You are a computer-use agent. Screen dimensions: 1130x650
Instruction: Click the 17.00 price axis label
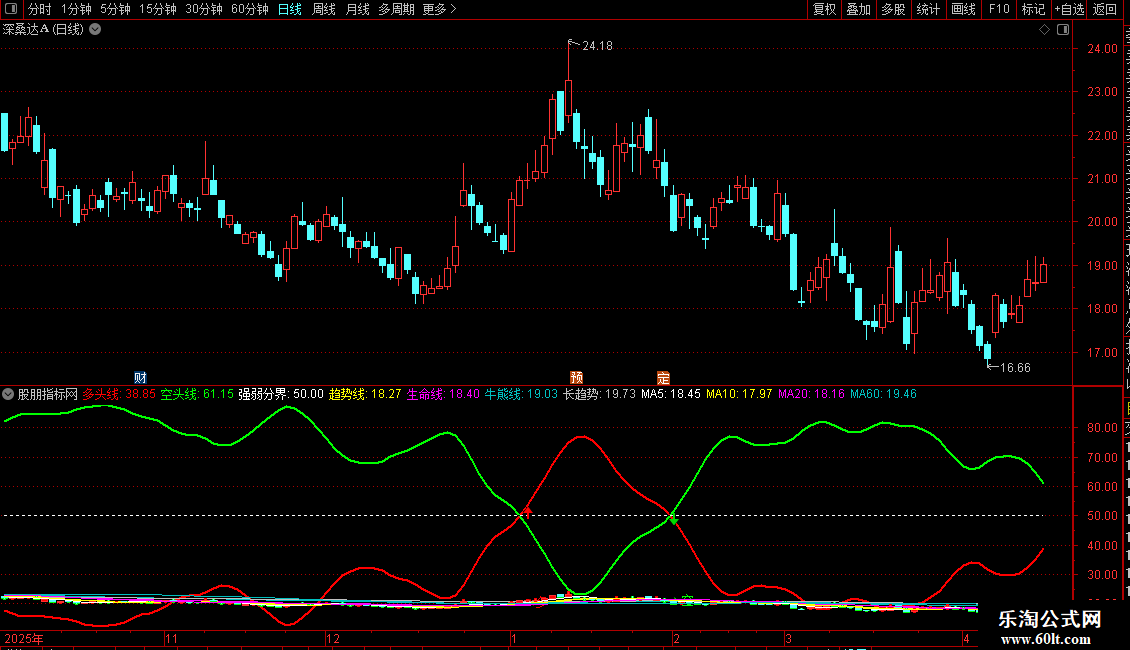pos(1103,352)
